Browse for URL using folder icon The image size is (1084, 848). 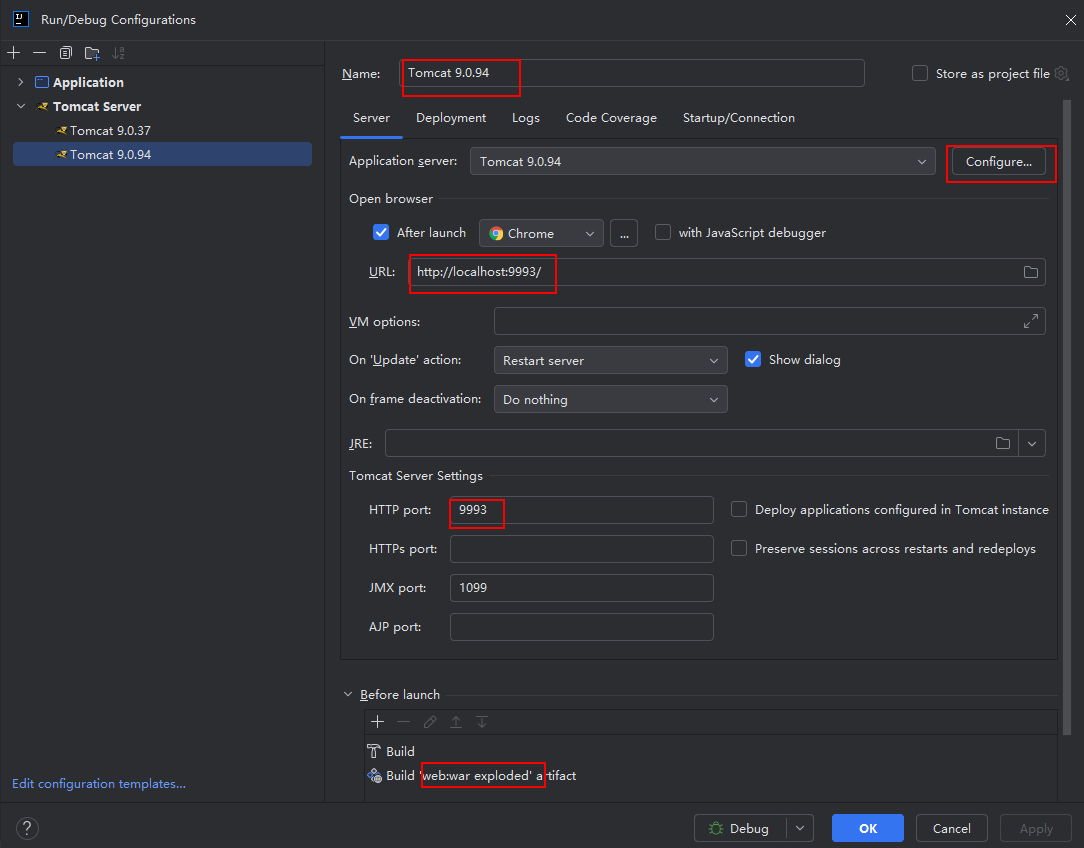point(1031,272)
